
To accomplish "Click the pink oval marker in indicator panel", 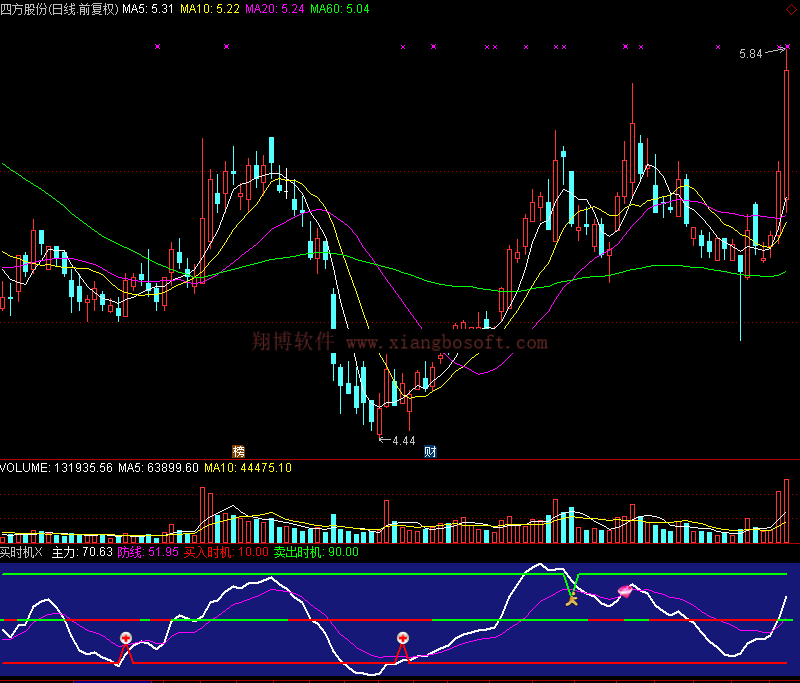I will click(625, 591).
